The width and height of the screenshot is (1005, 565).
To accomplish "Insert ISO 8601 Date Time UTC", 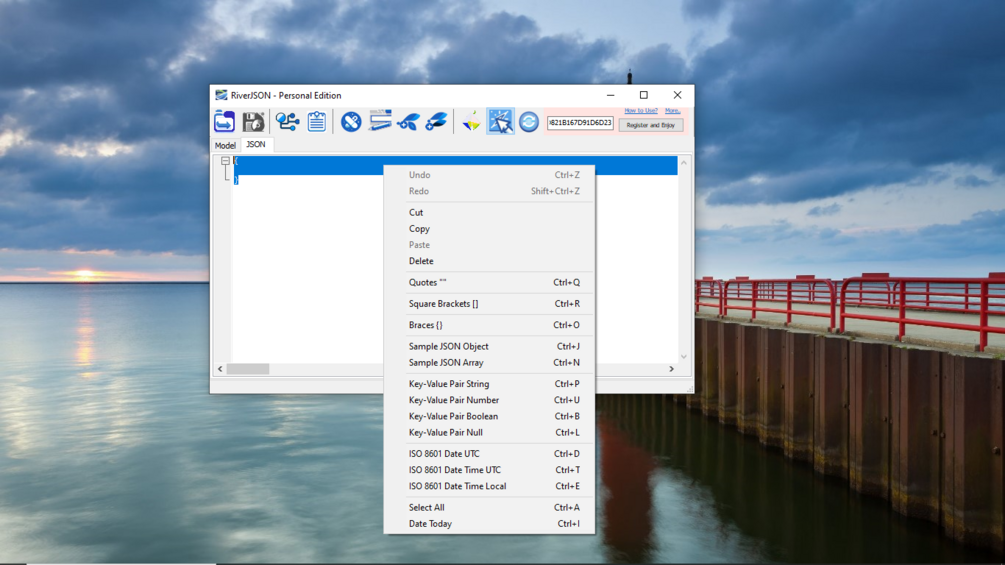I will click(489, 470).
